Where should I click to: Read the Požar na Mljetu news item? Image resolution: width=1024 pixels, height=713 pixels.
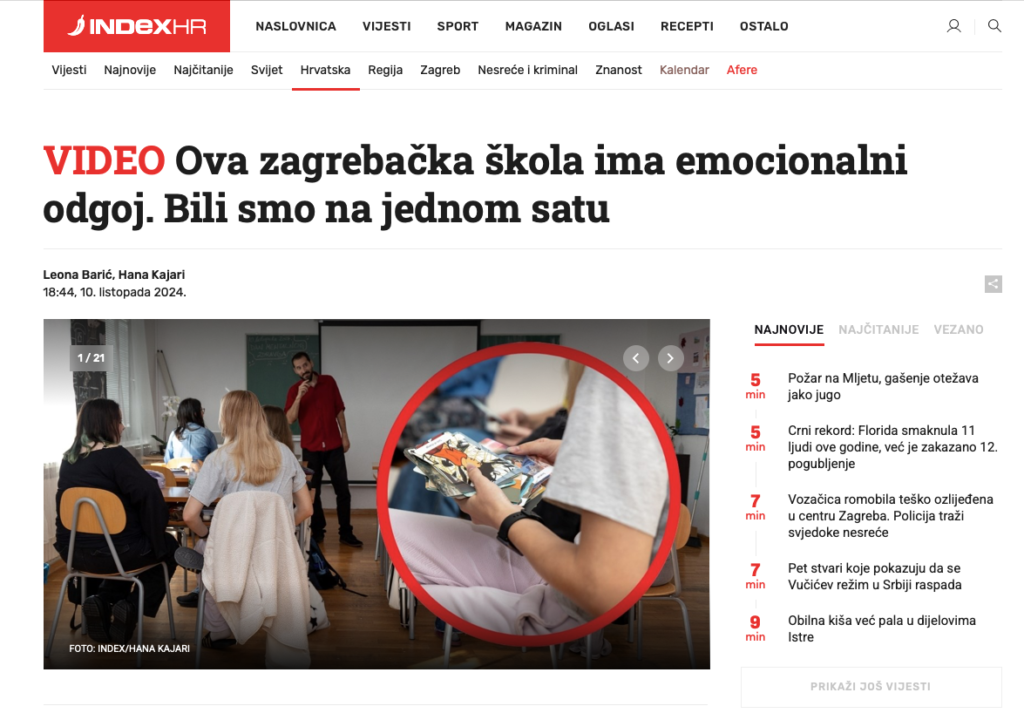coord(883,387)
